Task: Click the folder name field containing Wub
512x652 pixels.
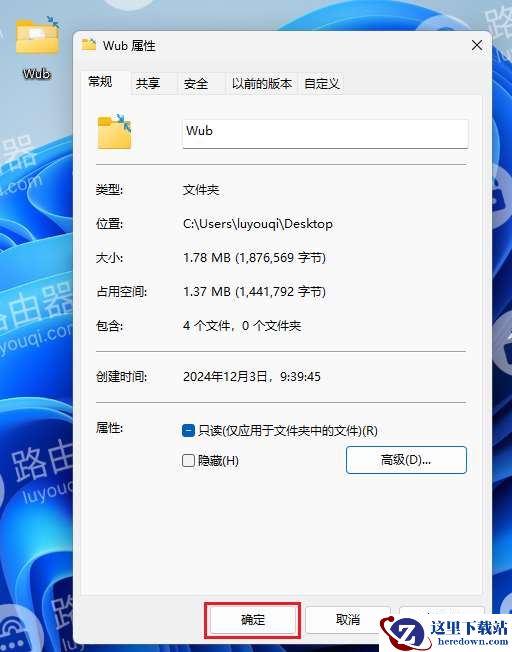Action: (x=325, y=133)
